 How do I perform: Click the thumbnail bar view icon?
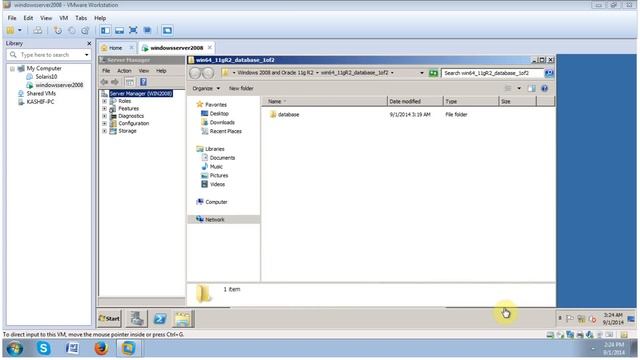(119, 30)
